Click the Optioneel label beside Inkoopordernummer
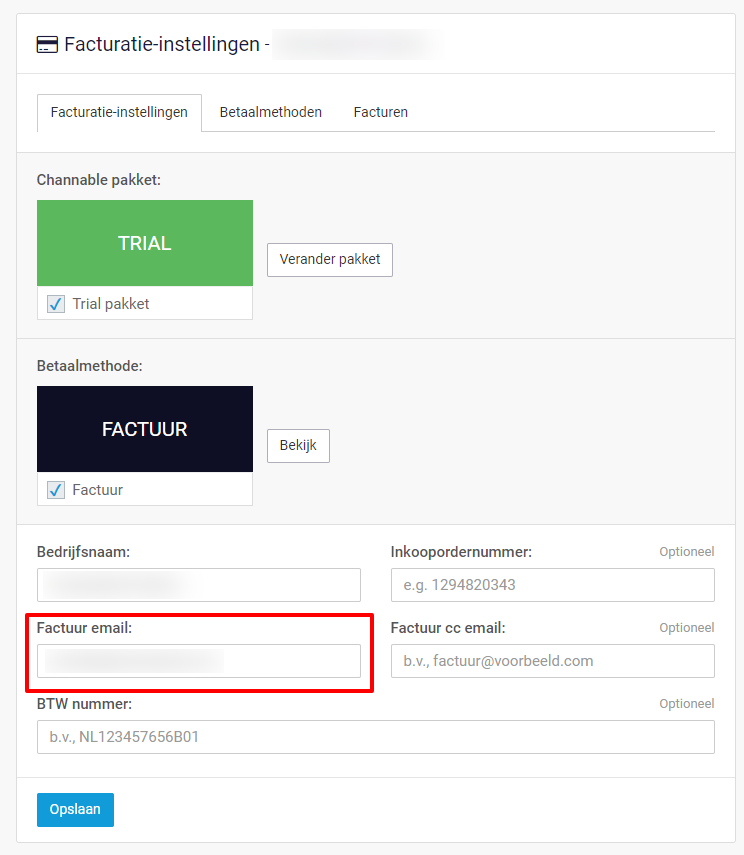 coord(687,552)
